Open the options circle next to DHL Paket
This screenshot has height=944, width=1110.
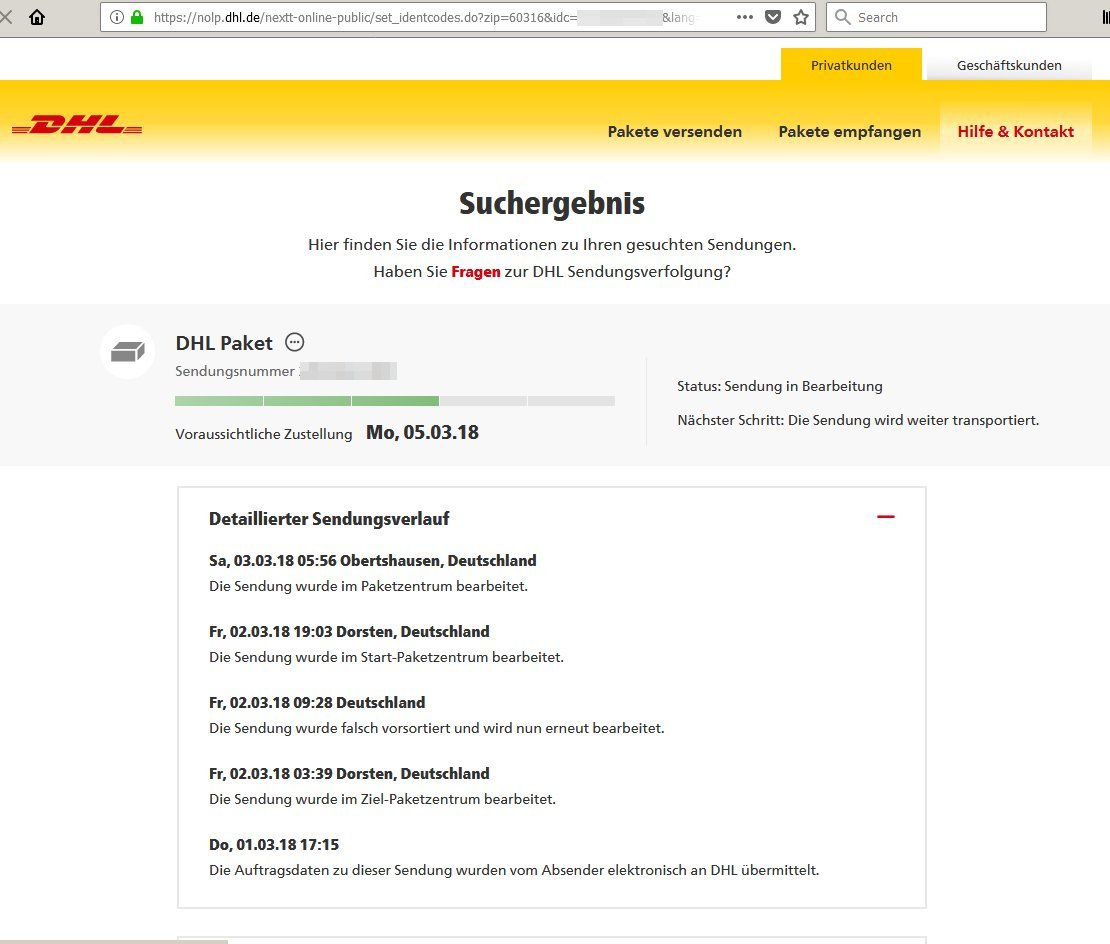(294, 343)
